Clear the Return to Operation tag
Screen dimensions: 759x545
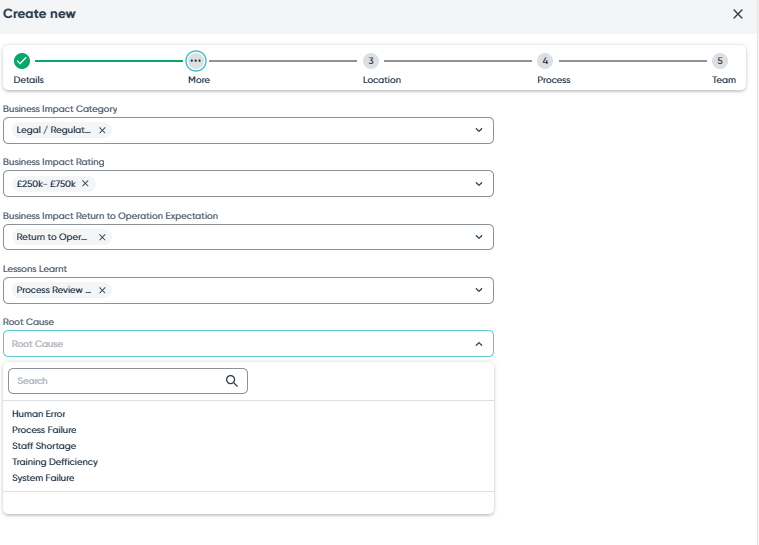pyautogui.click(x=102, y=237)
